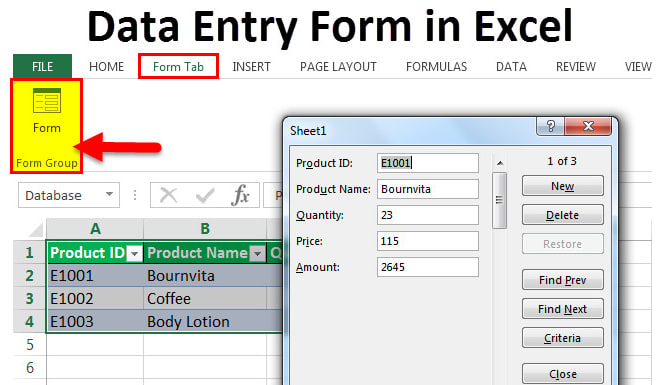Click into the Amount field
This screenshot has width=660, height=385.
pyautogui.click(x=428, y=267)
